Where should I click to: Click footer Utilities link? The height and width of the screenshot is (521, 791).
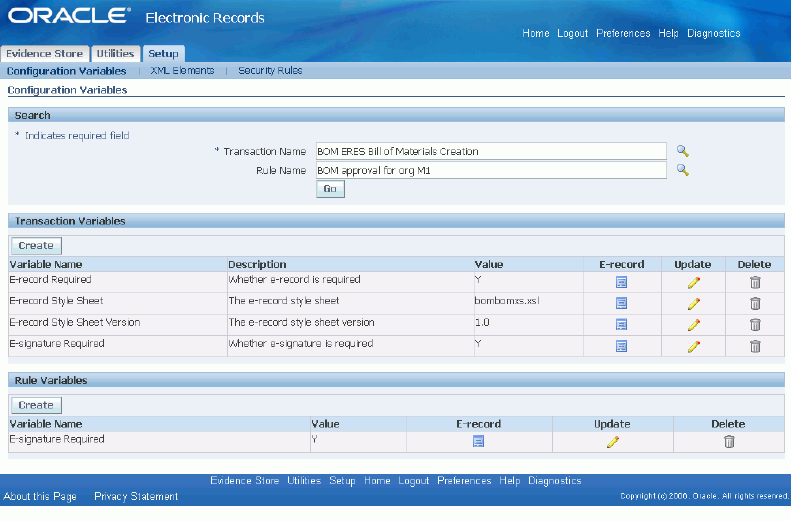(x=304, y=481)
